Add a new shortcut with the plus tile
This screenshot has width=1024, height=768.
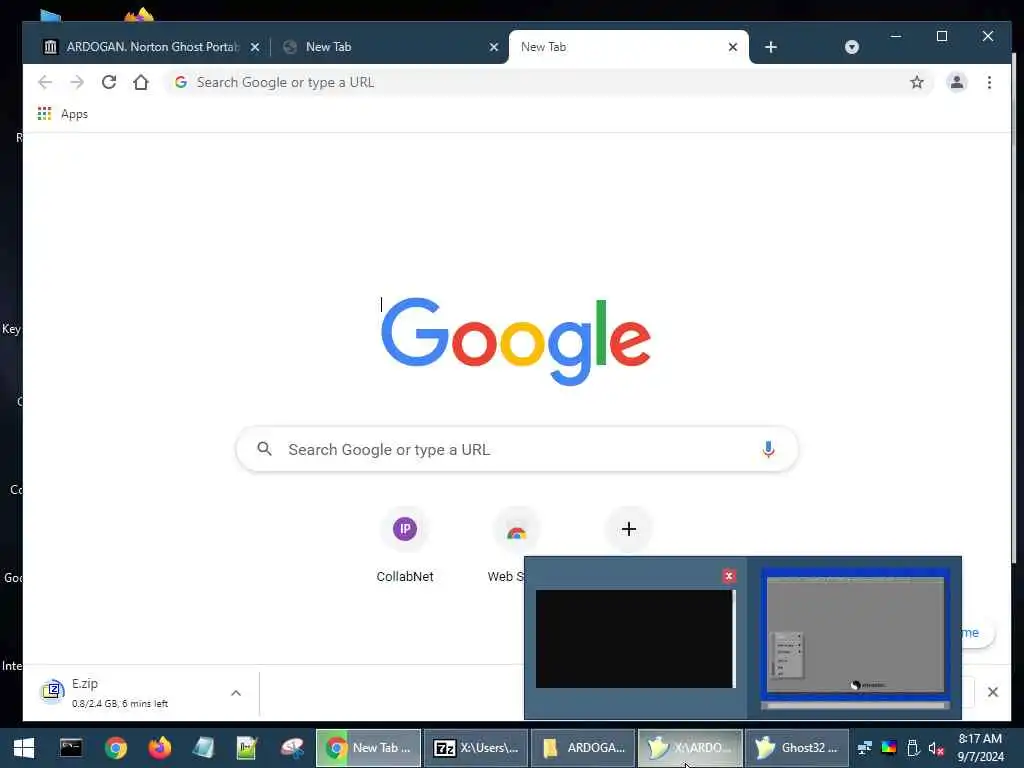pyautogui.click(x=628, y=529)
